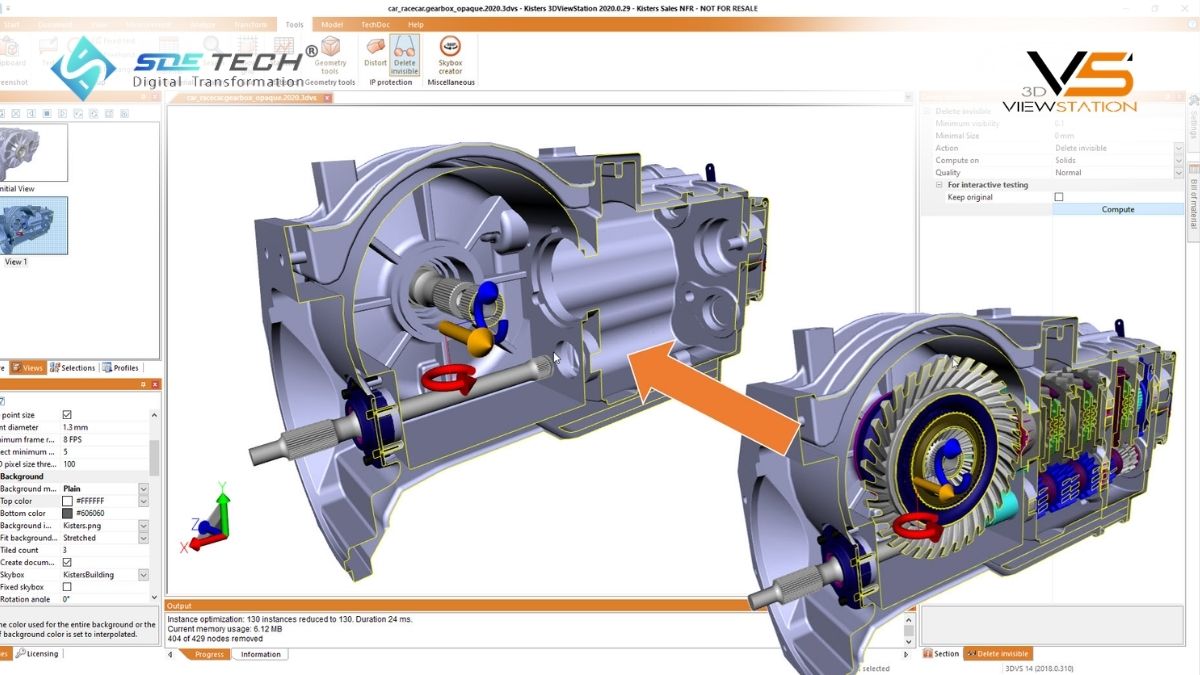This screenshot has width=1200, height=675.
Task: Open the Model ribbon tab
Action: (331, 24)
